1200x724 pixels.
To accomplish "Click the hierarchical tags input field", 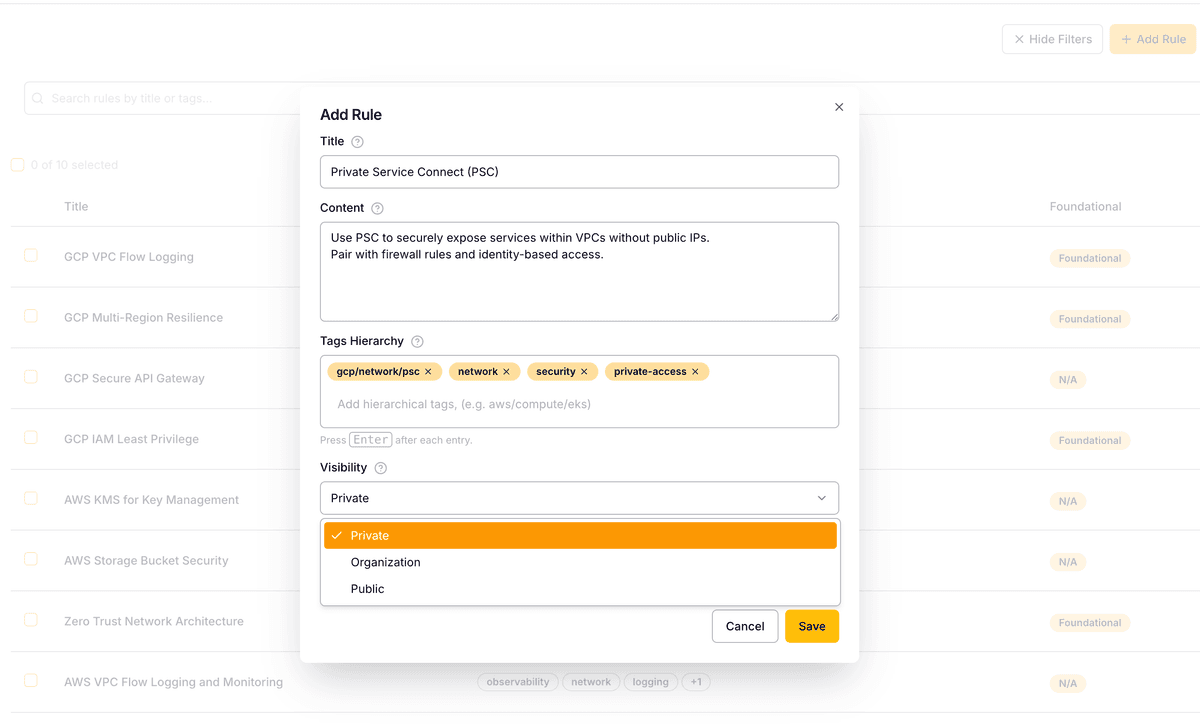I will 579,404.
